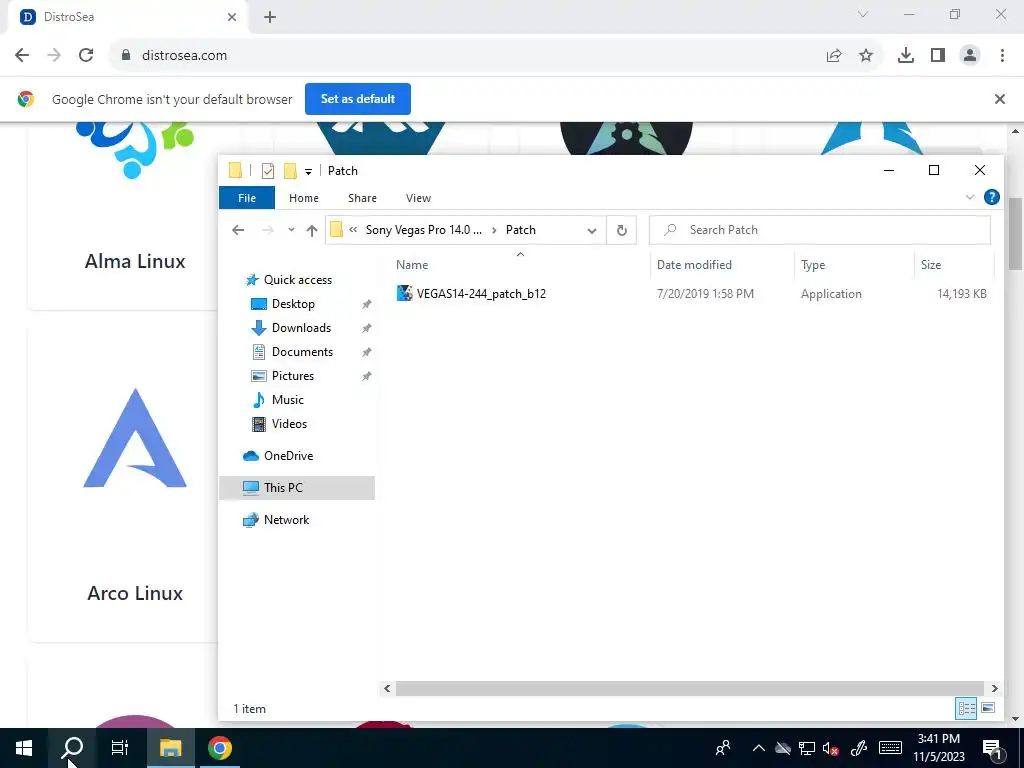Click New folder icon in quick access toolbar
1024x768 pixels.
291,171
